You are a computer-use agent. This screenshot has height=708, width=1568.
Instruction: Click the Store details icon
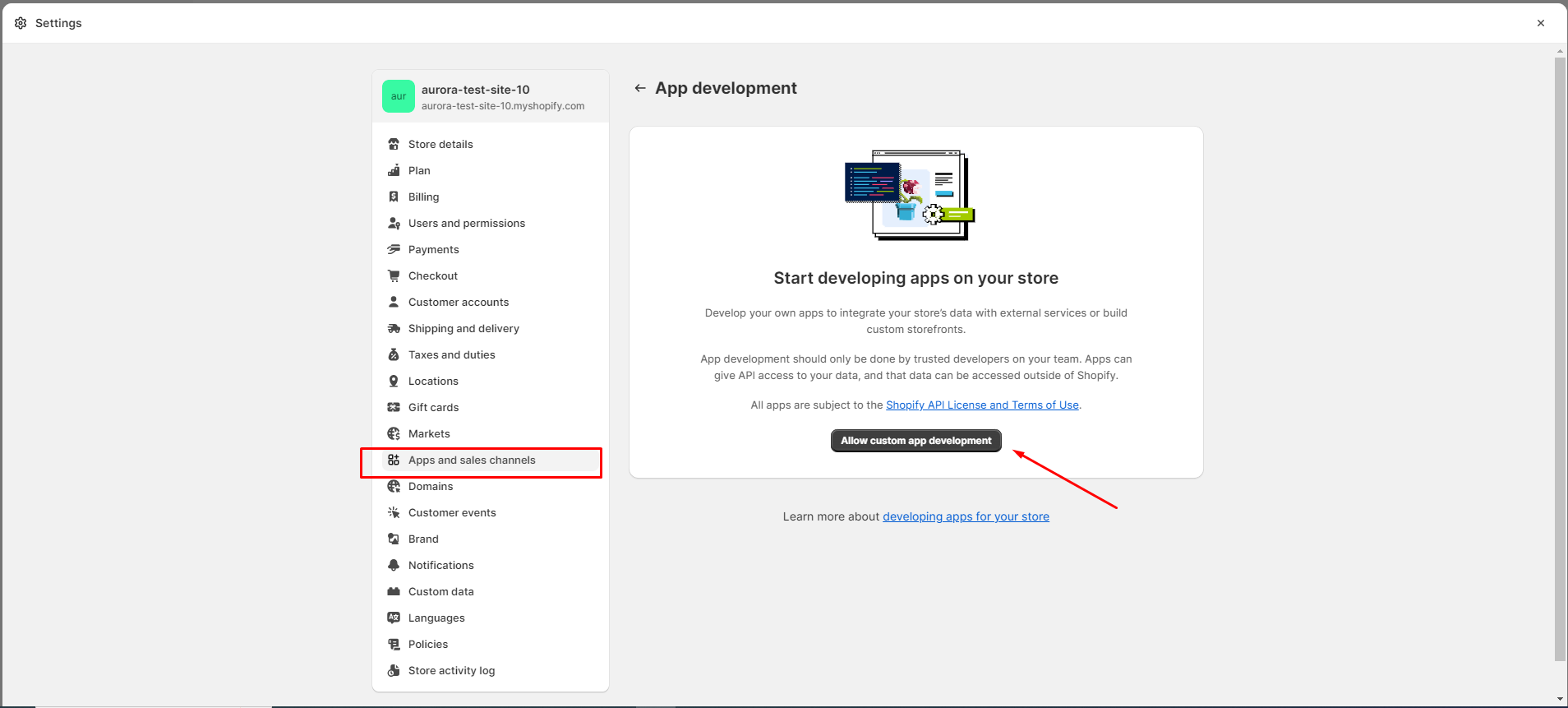(x=394, y=144)
